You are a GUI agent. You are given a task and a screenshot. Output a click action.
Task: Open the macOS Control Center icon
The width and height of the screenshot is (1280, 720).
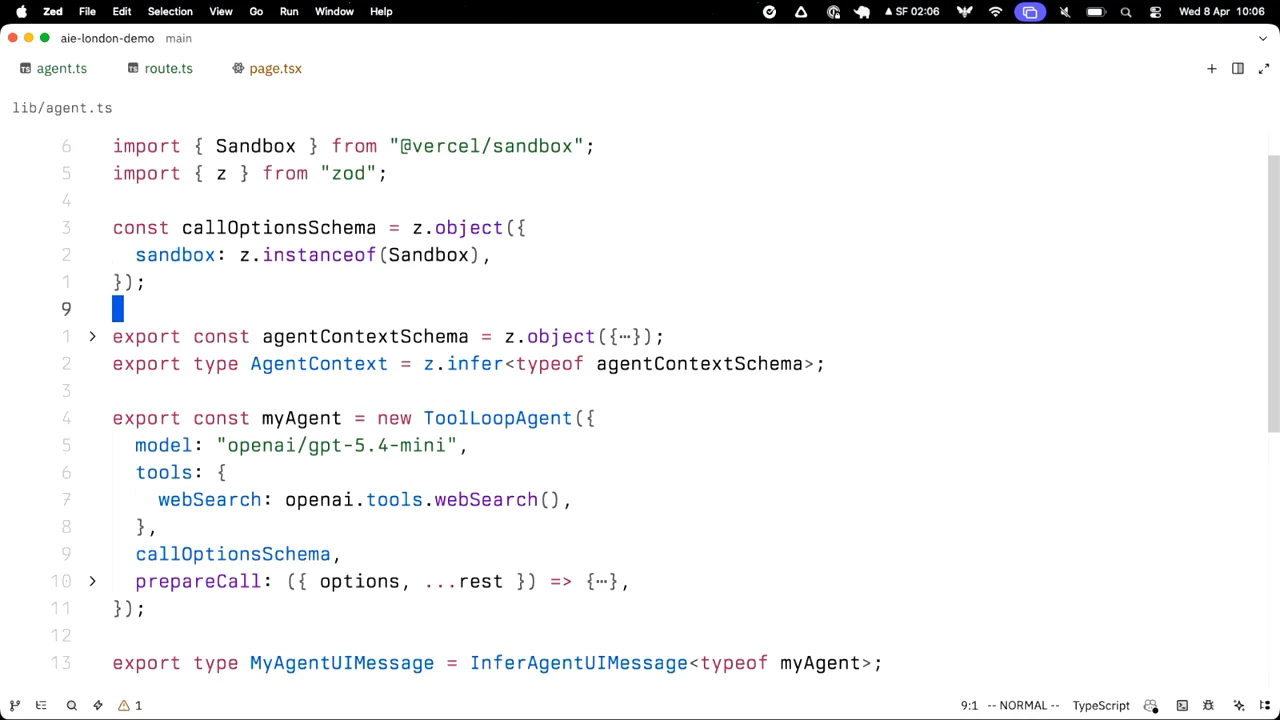(x=1156, y=11)
